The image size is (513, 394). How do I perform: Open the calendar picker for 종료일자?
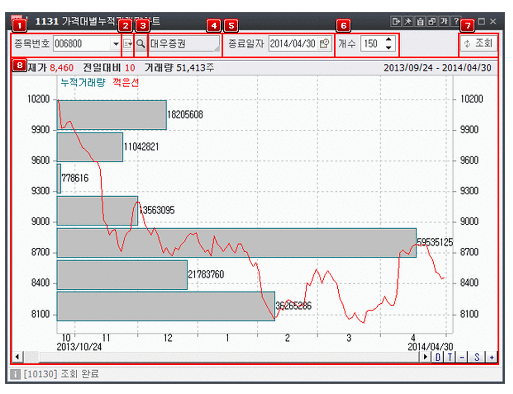(325, 44)
